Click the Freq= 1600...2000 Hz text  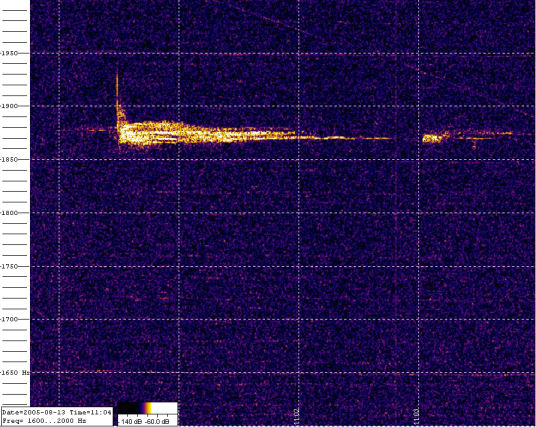pyautogui.click(x=44, y=421)
